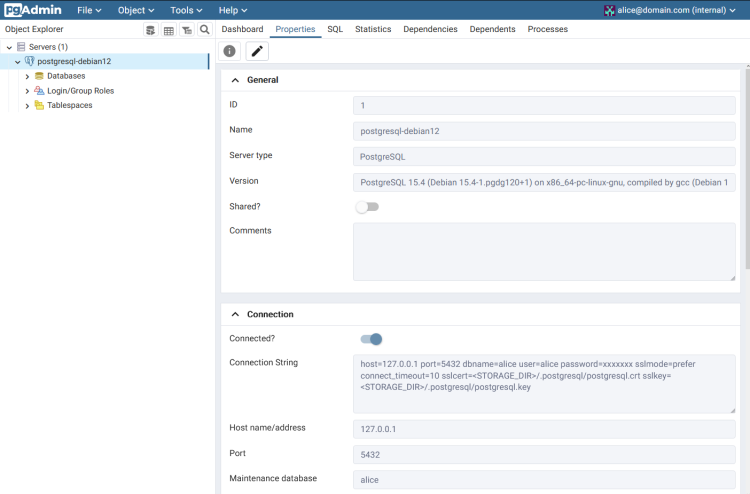The height and width of the screenshot is (494, 750).
Task: Expand the Login/Group Roles node arrow
Action: point(27,91)
